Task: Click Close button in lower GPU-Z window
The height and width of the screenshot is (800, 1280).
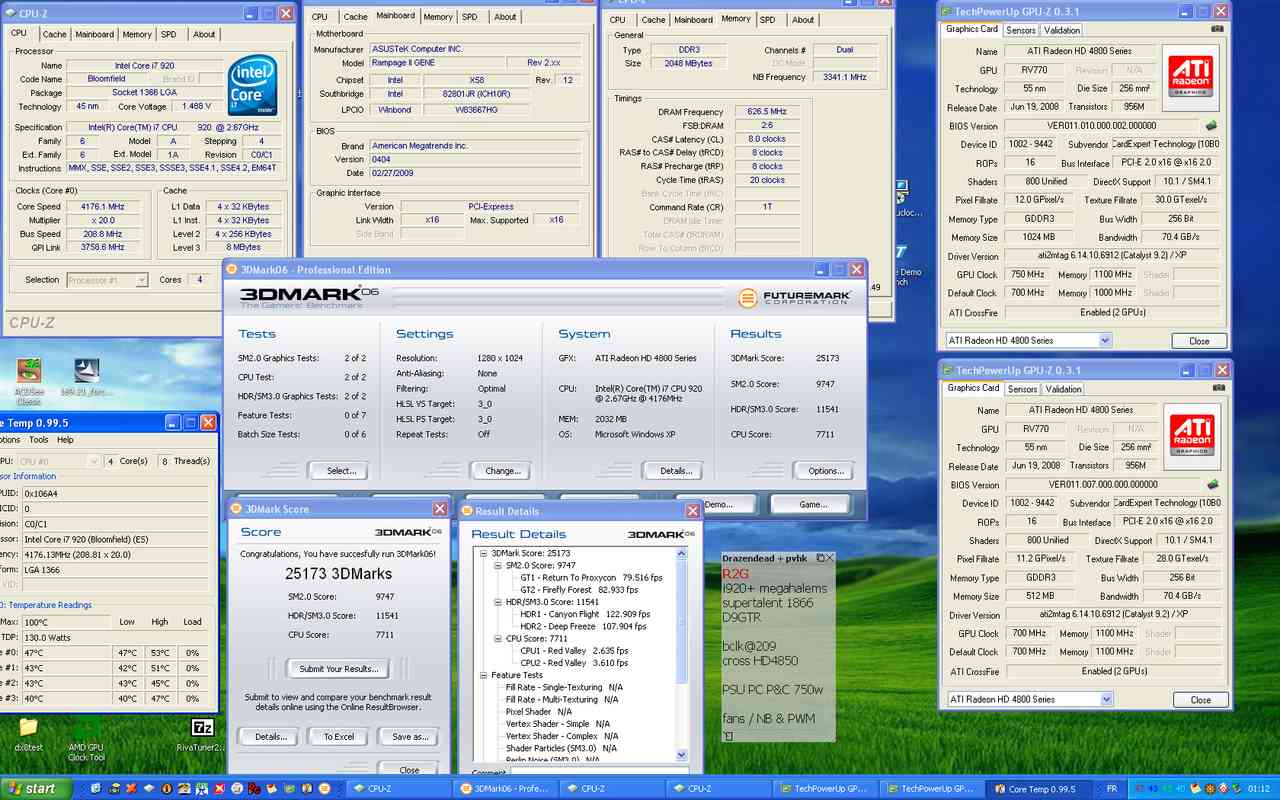Action: (x=1199, y=700)
